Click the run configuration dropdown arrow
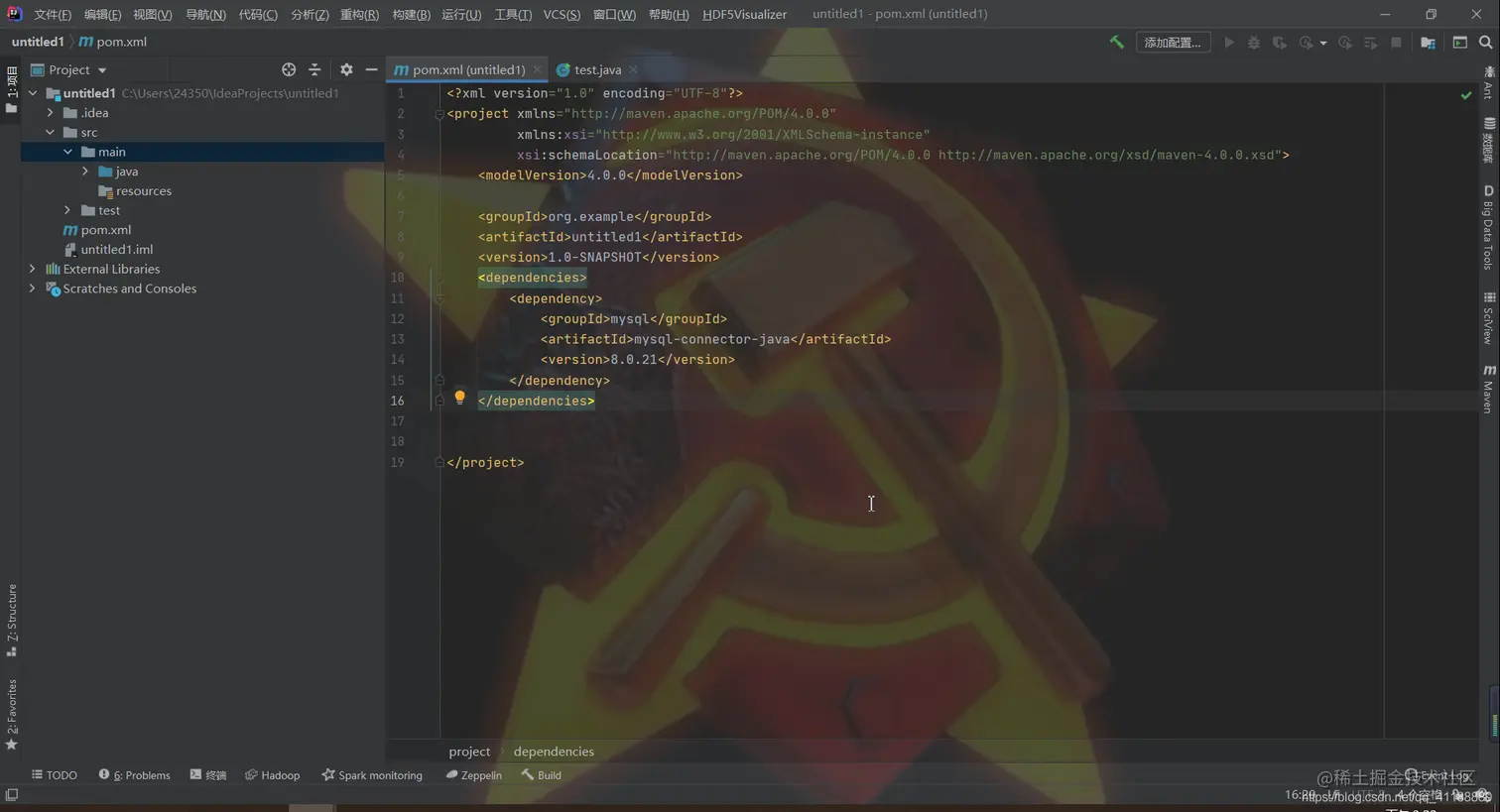The image size is (1500, 812). pos(1322,43)
